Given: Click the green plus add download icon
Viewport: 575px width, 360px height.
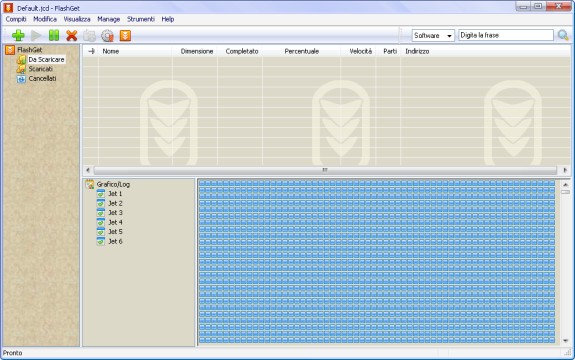Looking at the screenshot, I should coord(18,36).
